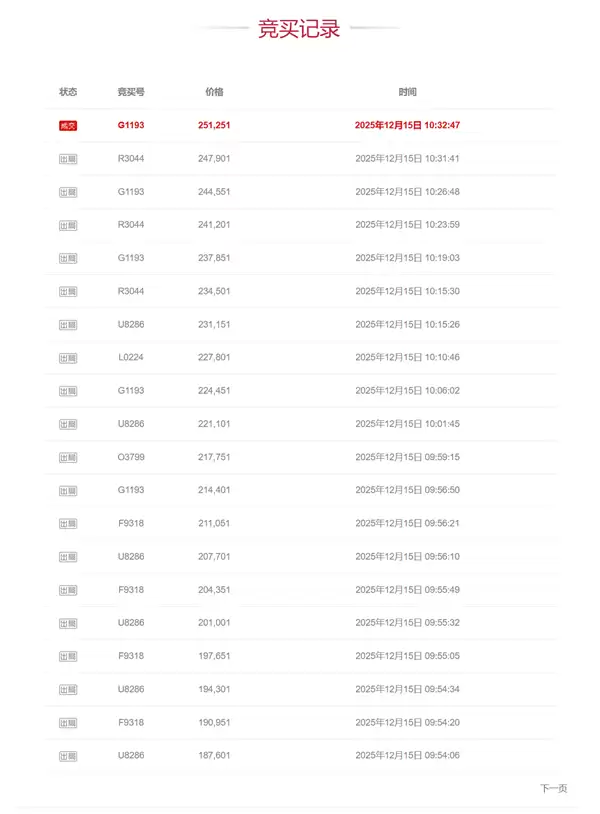The width and height of the screenshot is (600, 814).
Task: Select the 出局 badge for bid 227,801
Action: tap(68, 357)
